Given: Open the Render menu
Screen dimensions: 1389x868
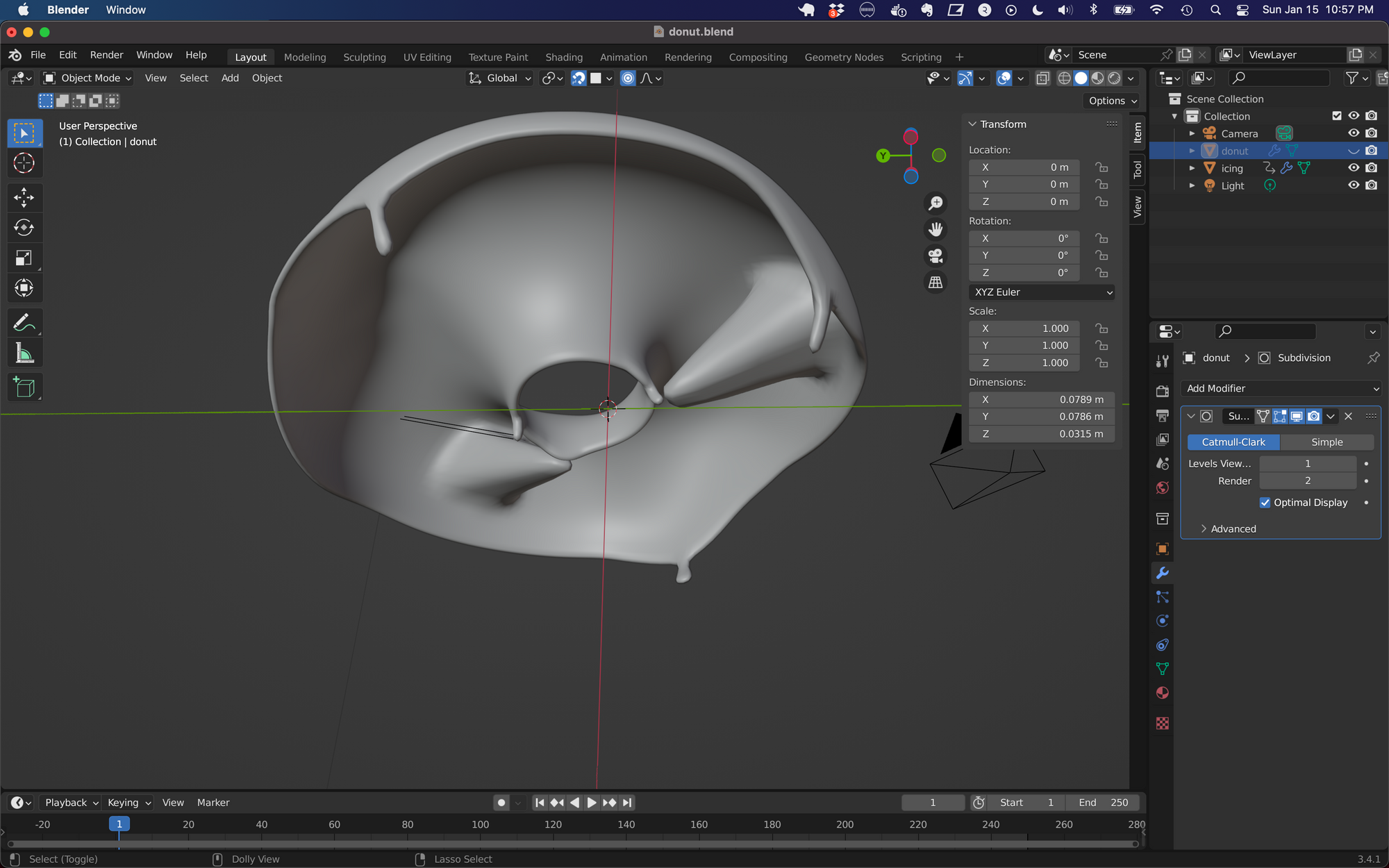Looking at the screenshot, I should point(106,55).
